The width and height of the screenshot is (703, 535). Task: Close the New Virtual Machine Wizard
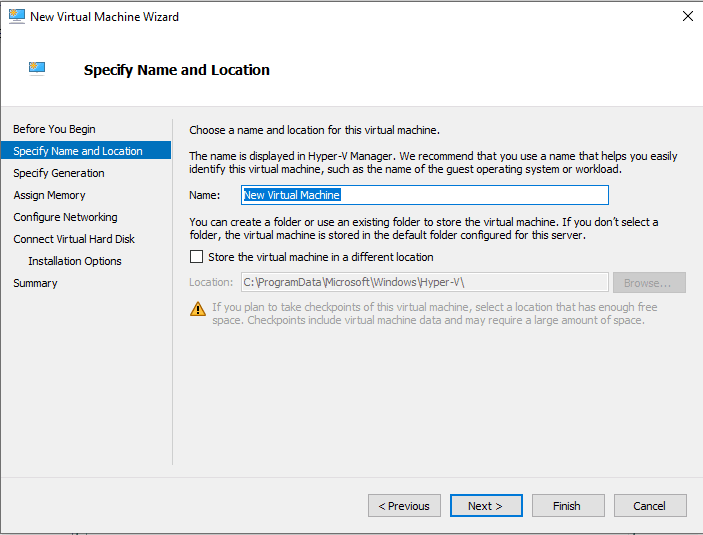[x=688, y=16]
